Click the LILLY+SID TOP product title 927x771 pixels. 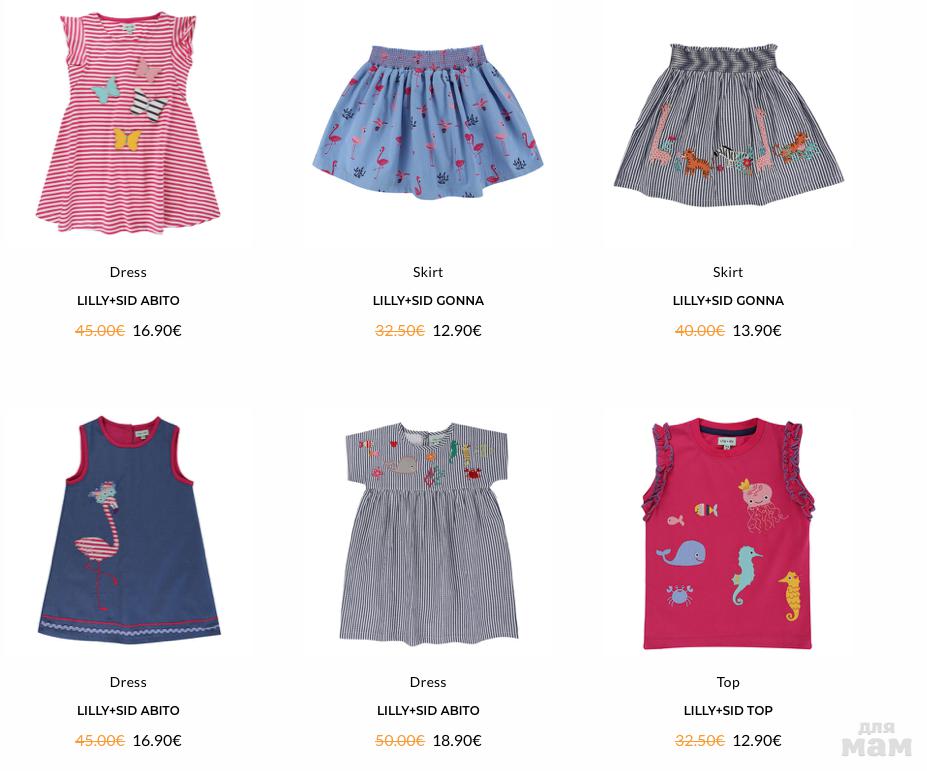(x=728, y=711)
